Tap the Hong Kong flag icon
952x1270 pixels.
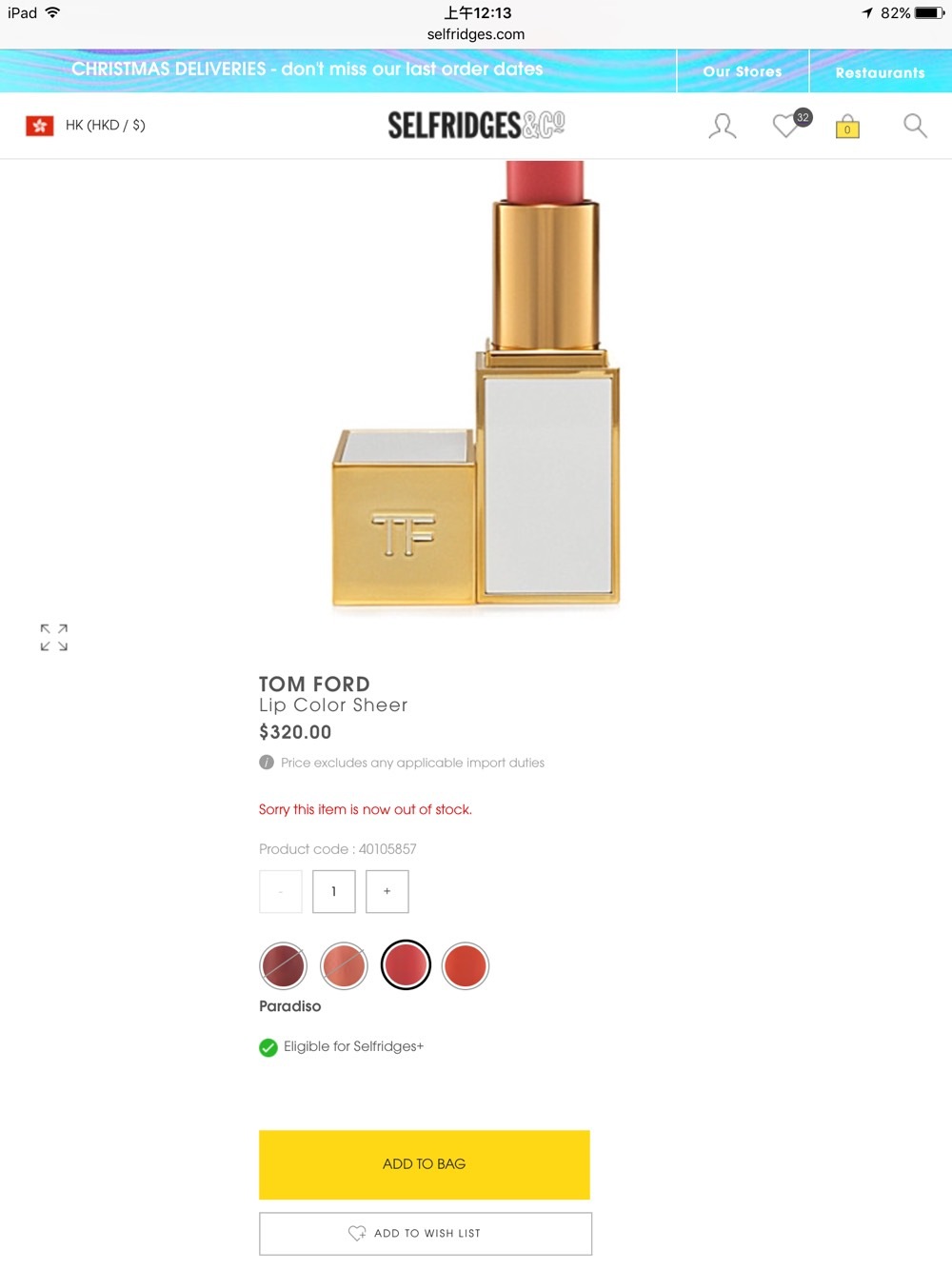pyautogui.click(x=40, y=126)
